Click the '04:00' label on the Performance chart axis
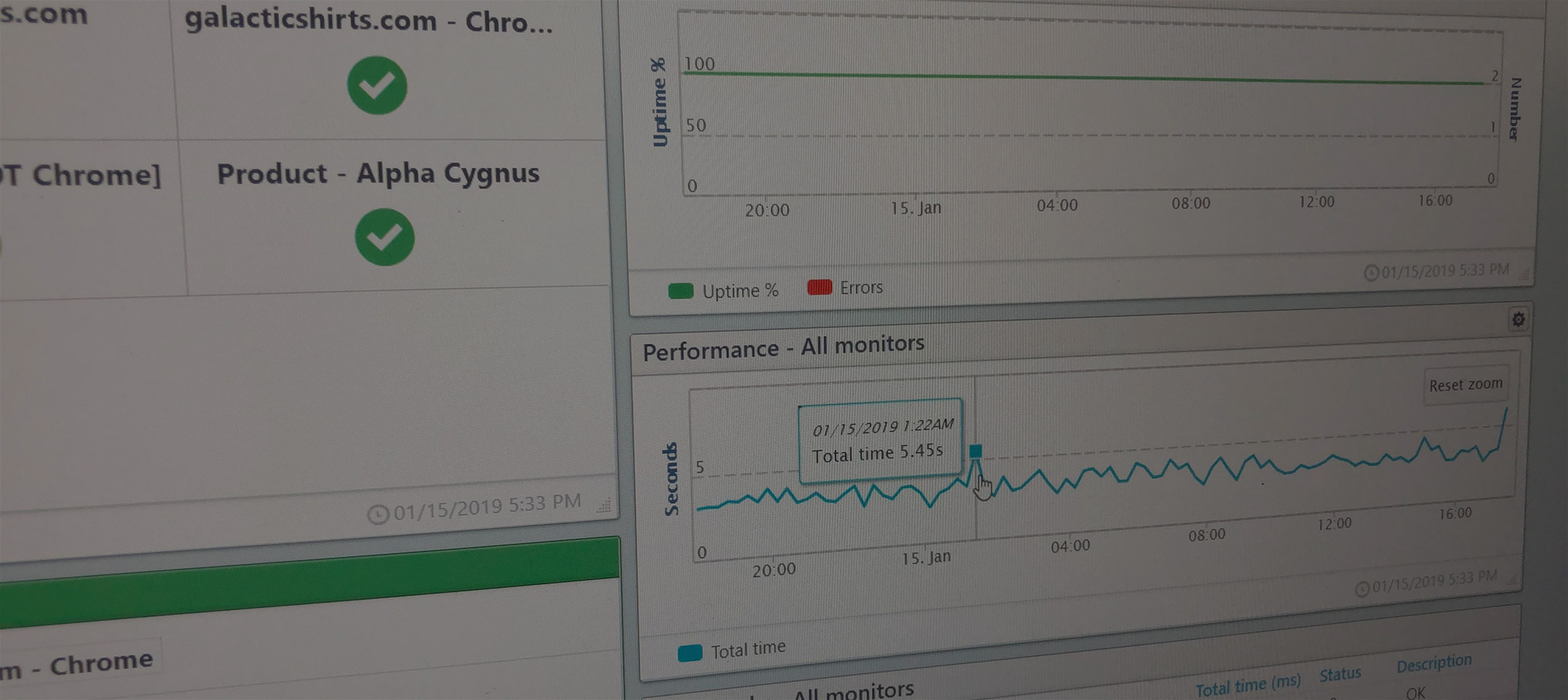1568x700 pixels. point(1070,546)
